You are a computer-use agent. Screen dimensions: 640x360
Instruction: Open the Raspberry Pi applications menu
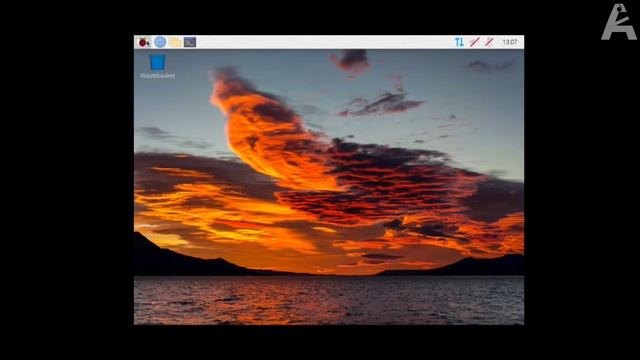tap(144, 42)
